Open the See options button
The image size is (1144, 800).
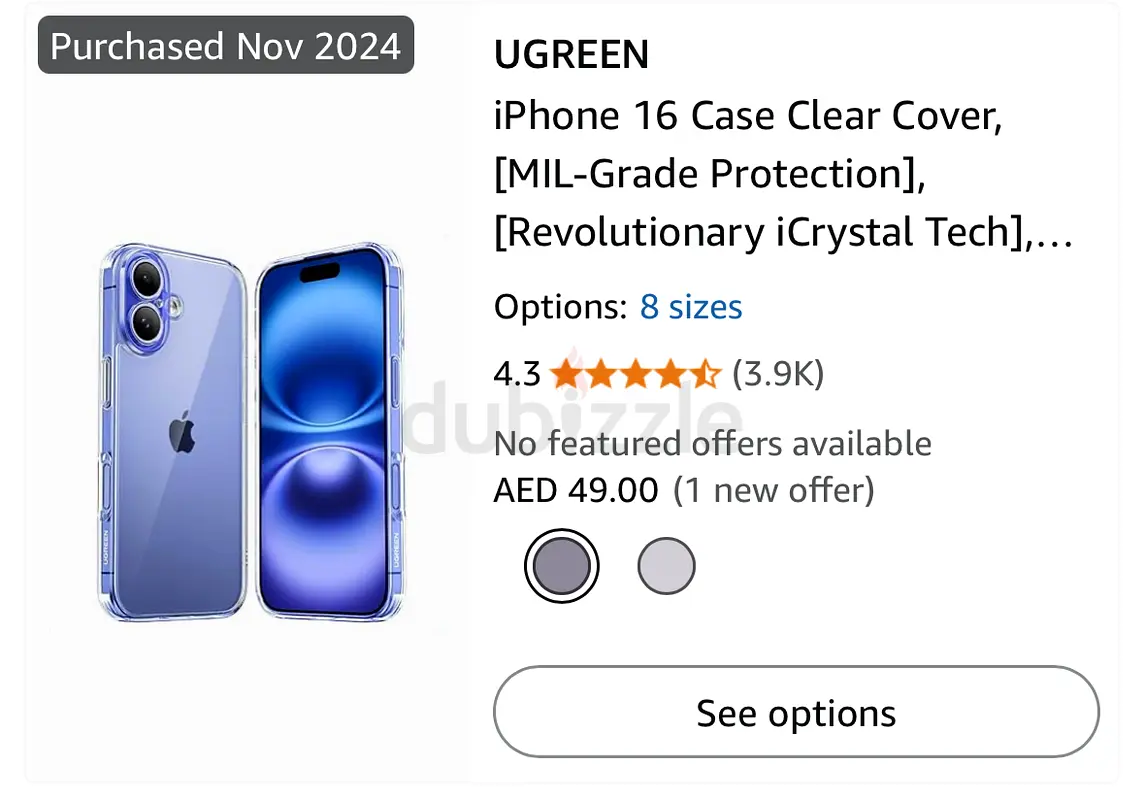click(796, 712)
